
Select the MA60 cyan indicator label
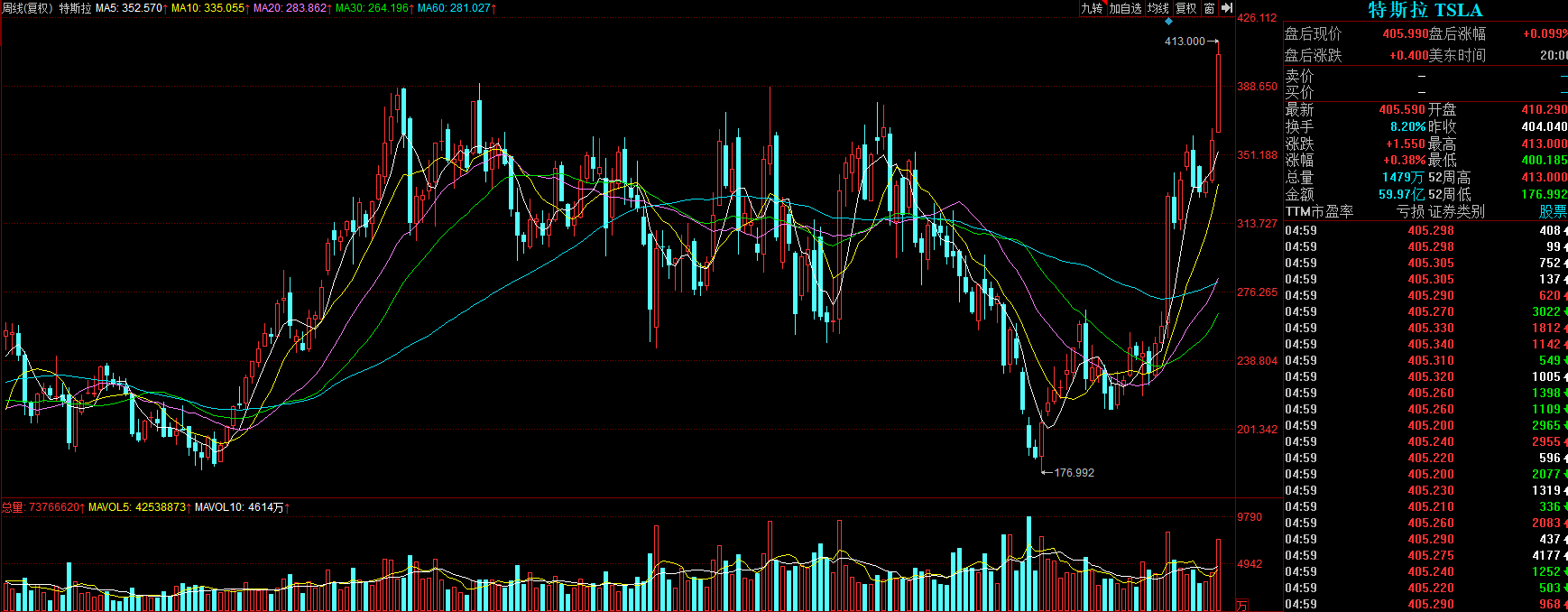click(x=457, y=8)
